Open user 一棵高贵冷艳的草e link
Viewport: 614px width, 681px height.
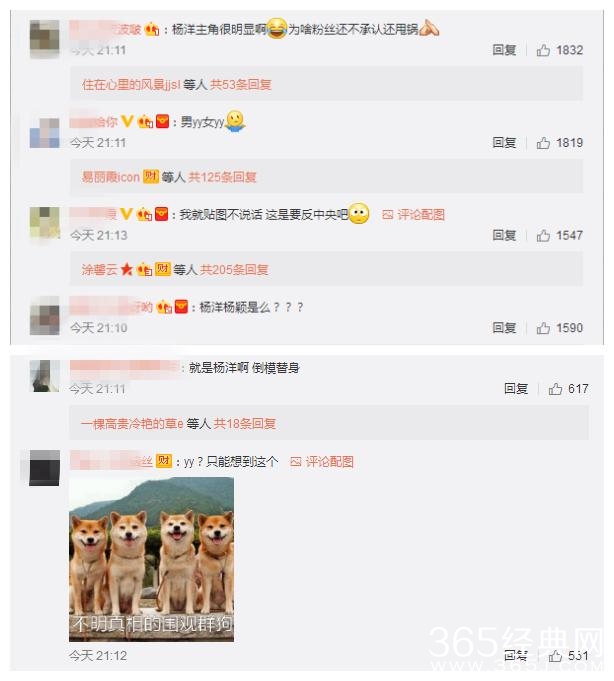click(x=132, y=423)
